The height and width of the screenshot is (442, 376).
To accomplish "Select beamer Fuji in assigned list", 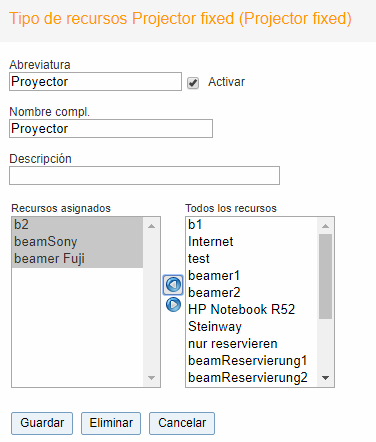I will tap(77, 259).
